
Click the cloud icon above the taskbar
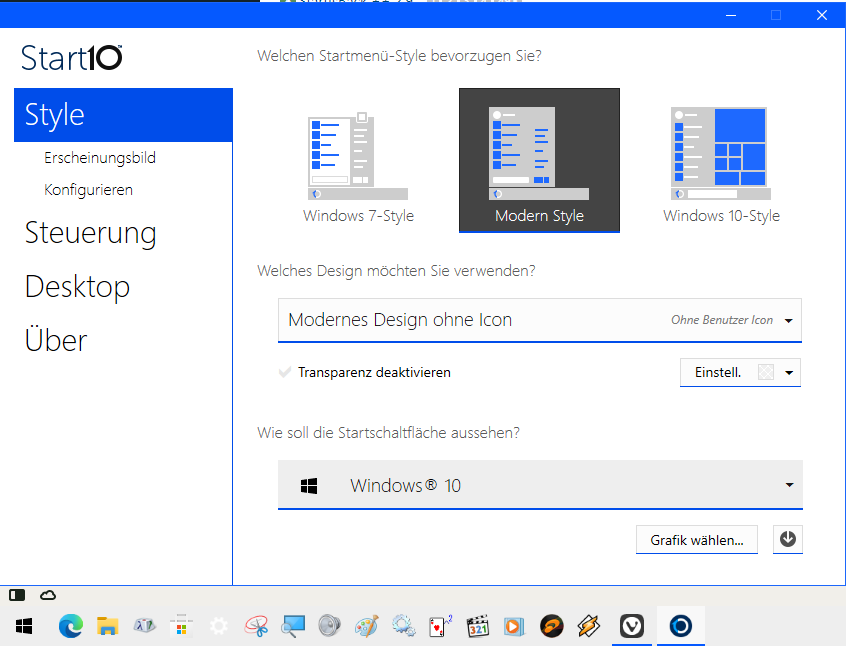point(48,595)
